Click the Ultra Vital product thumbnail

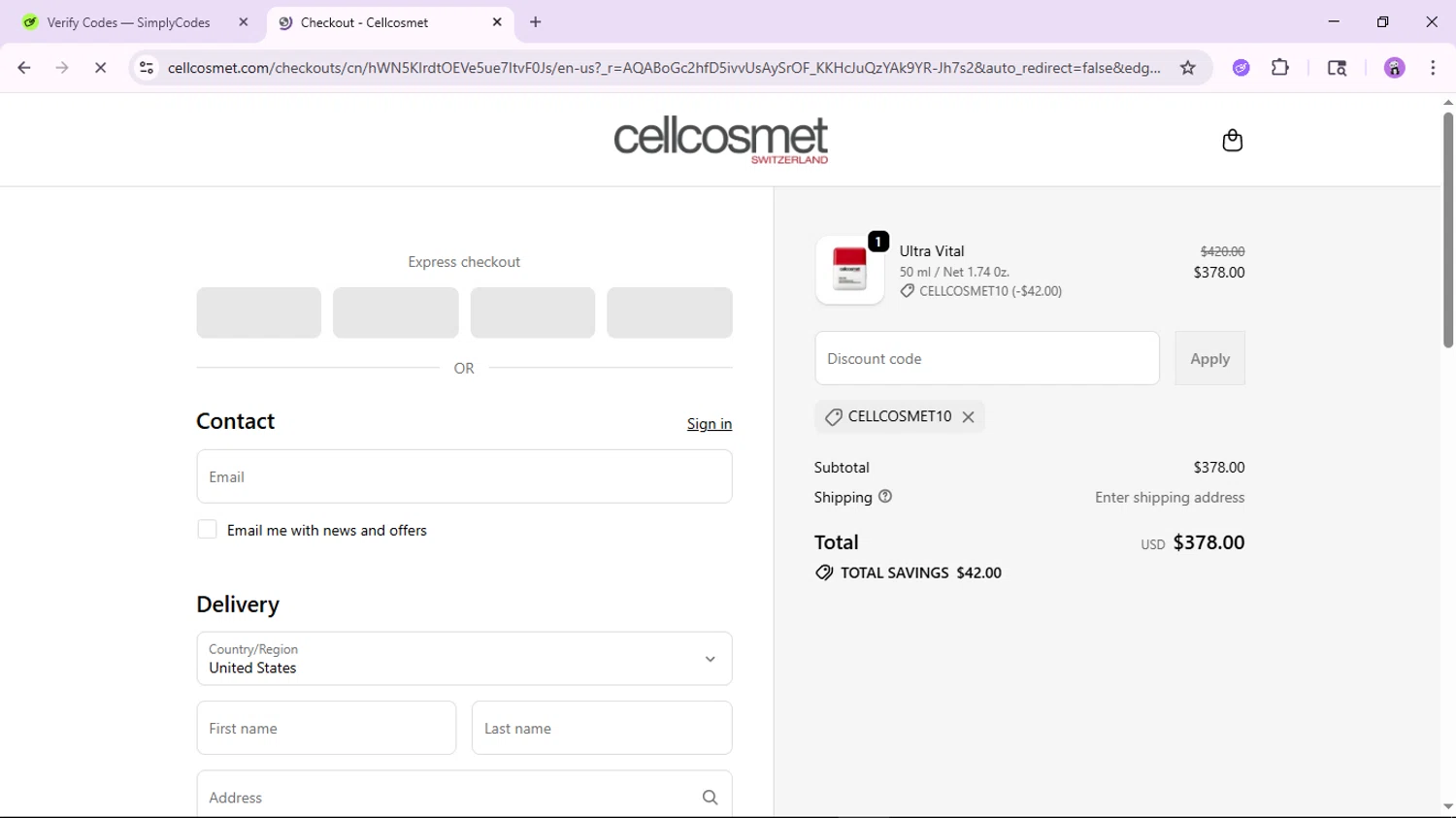pos(849,270)
